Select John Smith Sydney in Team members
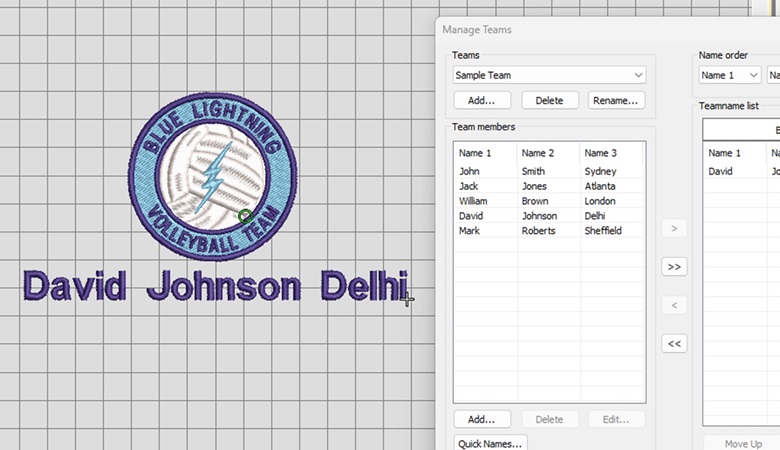The image size is (780, 450). pos(548,171)
